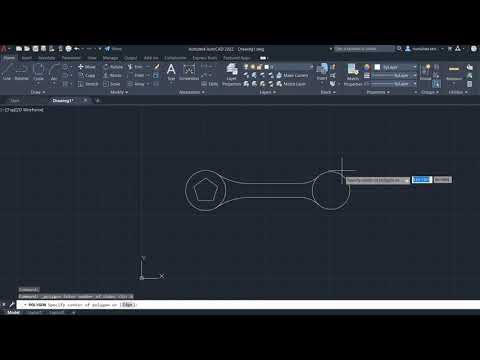Screen dimensions: 480x360
Task: Click the user account sign-in button
Action: click(421, 49)
